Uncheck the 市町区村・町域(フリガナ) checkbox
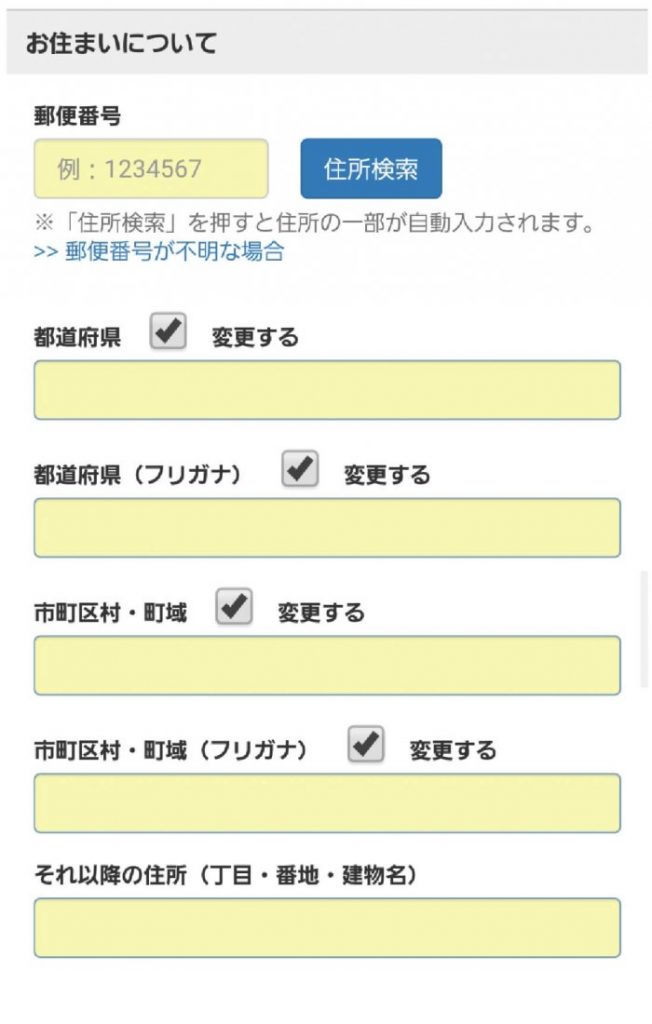The height and width of the screenshot is (1024, 652). coord(366,745)
